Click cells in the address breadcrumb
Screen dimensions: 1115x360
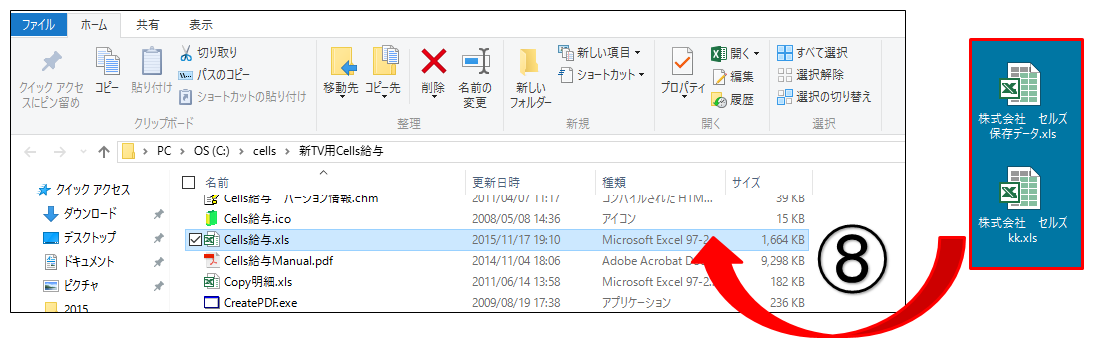pyautogui.click(x=264, y=152)
